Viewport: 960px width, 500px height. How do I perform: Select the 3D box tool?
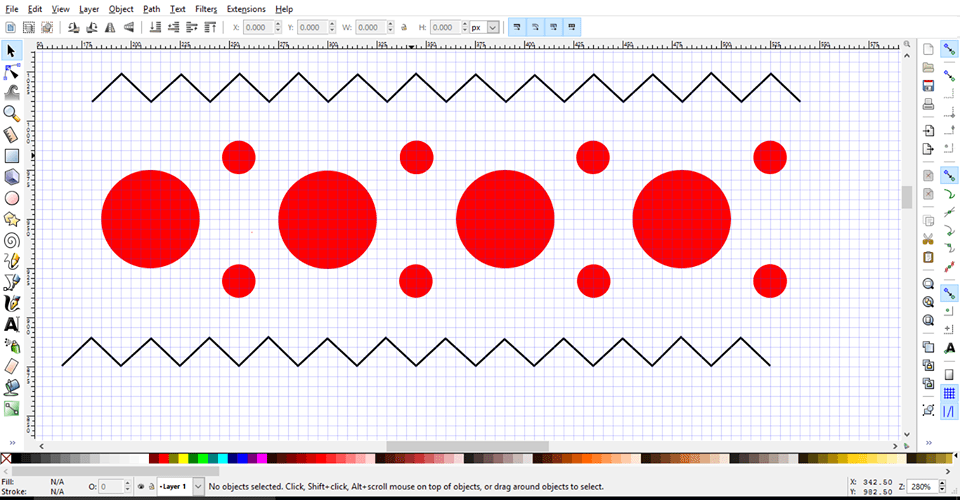(x=11, y=177)
